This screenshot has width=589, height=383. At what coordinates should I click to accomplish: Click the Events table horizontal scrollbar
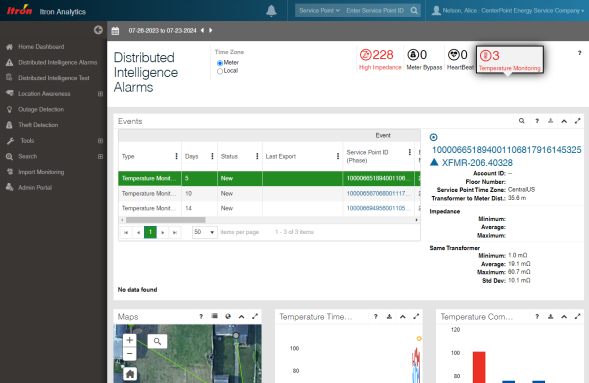tap(165, 220)
